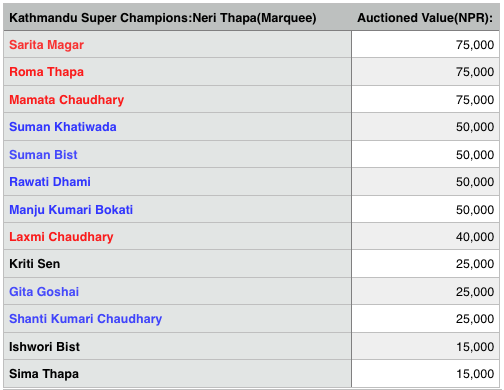Select Laxmi Chaudhary's 40,000 value cell
This screenshot has height=390, width=504.
[425, 237]
